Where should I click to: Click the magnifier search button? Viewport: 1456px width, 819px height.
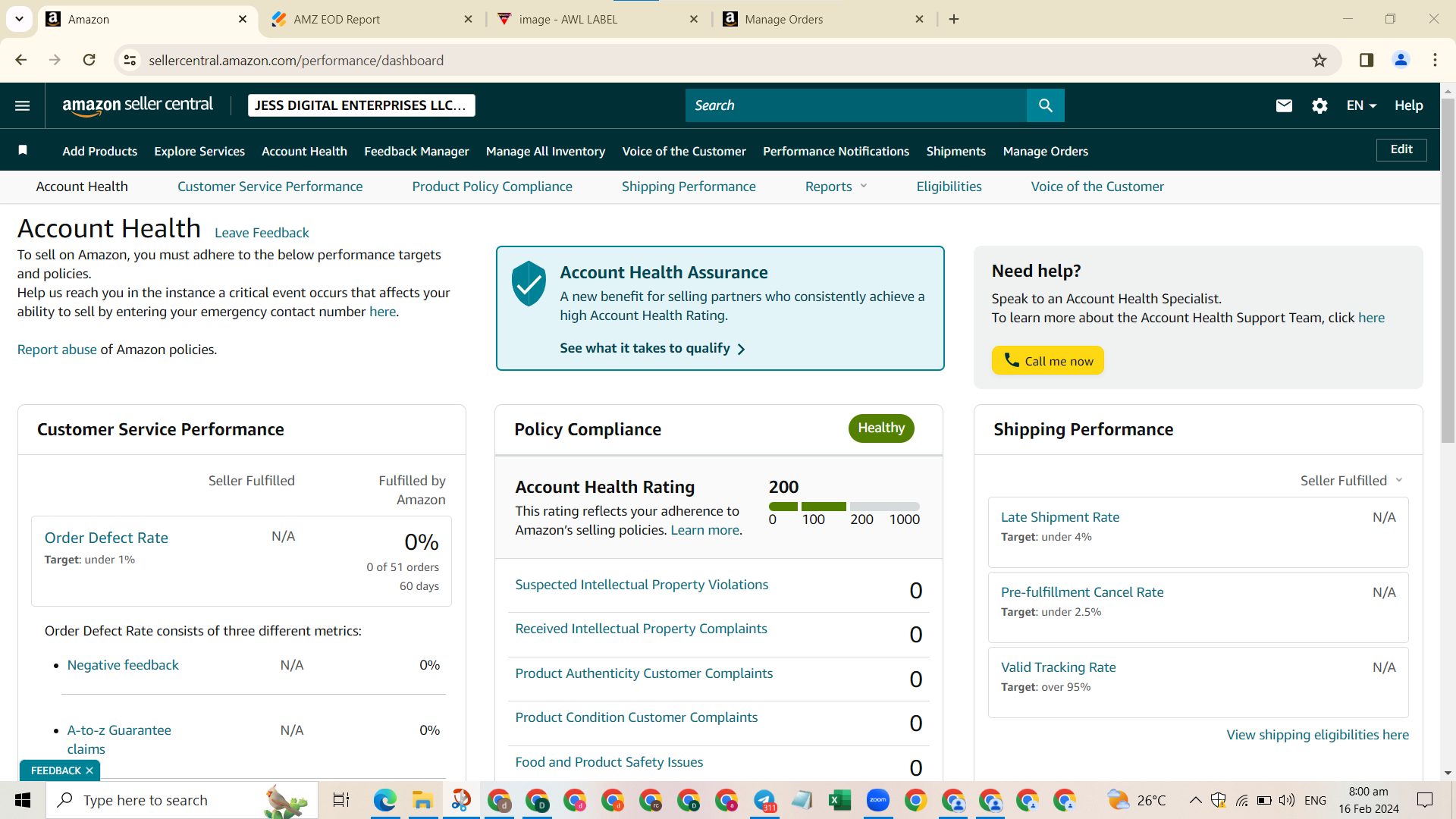point(1046,105)
